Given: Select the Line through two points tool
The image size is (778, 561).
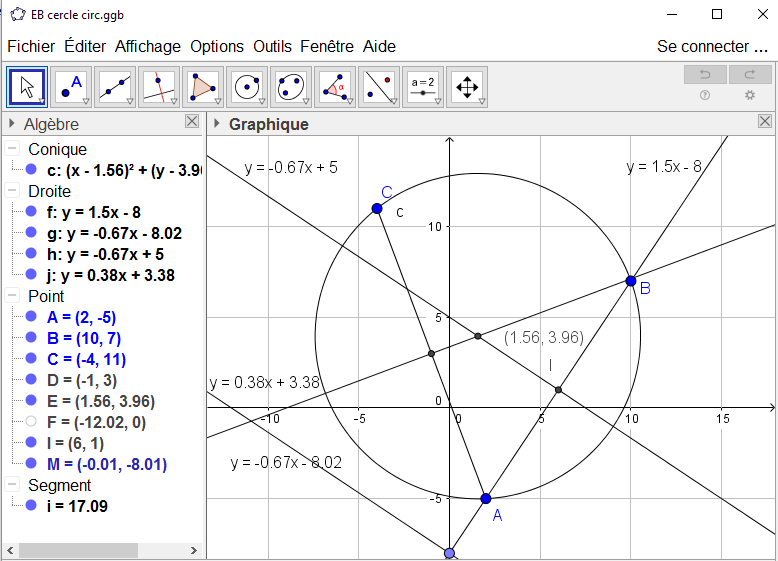Looking at the screenshot, I should [115, 87].
